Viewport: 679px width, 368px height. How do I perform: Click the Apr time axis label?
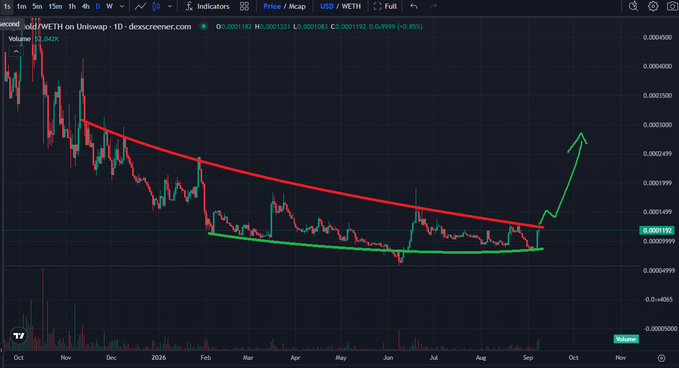[x=295, y=358]
